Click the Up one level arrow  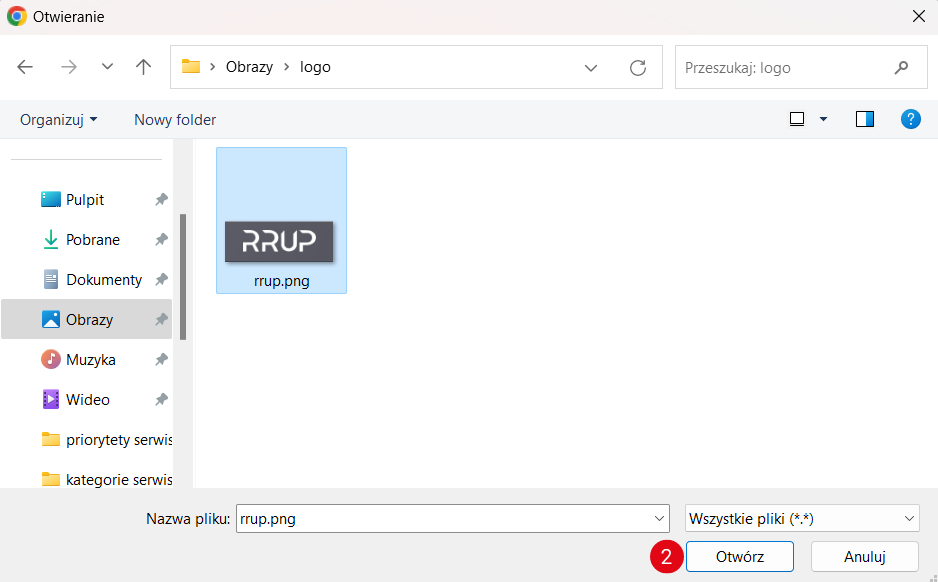(144, 67)
